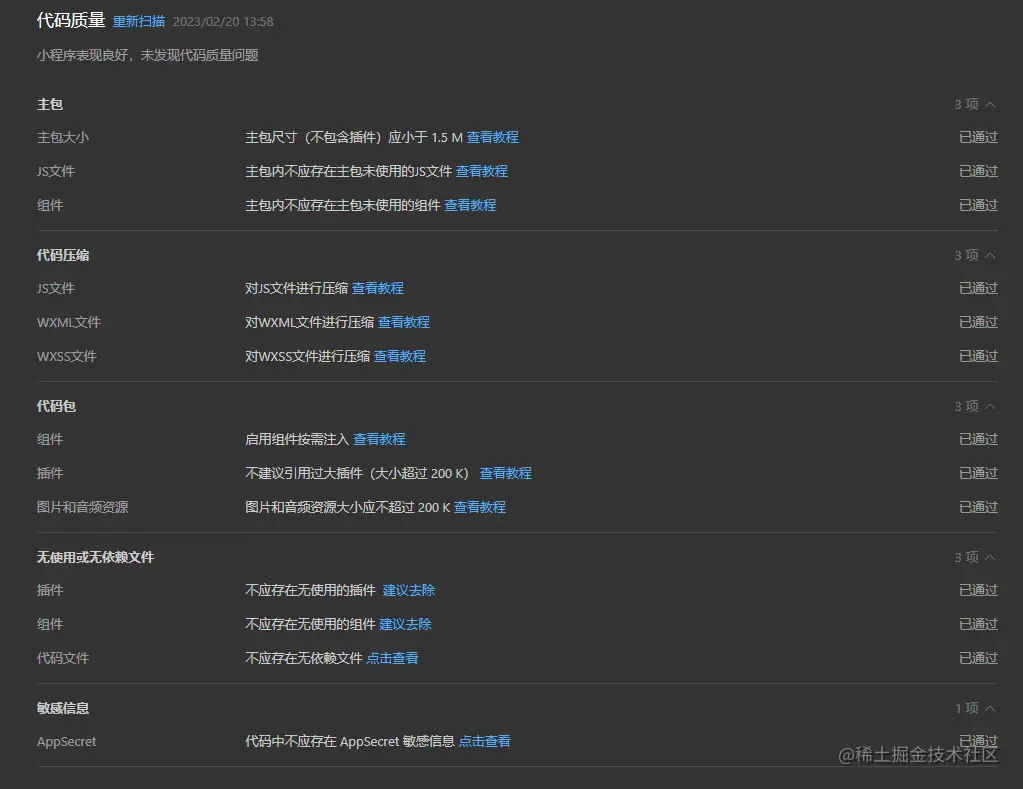Click 已通过 status in 代码文件 row
Viewport: 1023px width, 789px height.
978,658
